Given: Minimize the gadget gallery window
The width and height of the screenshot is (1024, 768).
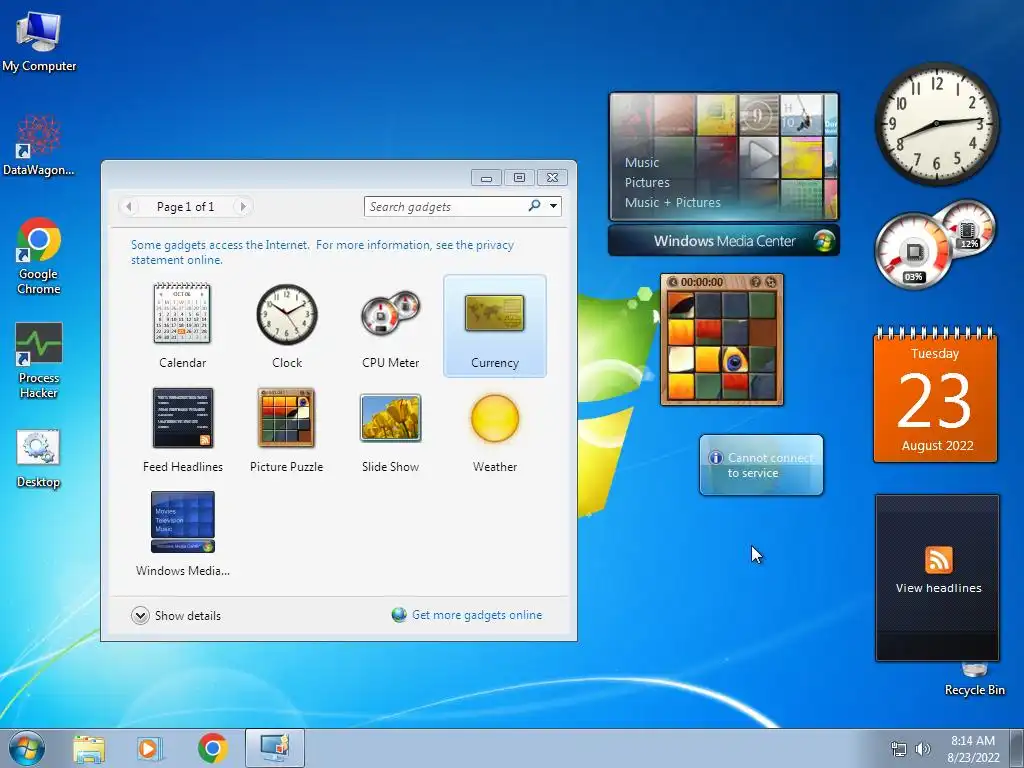Looking at the screenshot, I should click(x=486, y=178).
